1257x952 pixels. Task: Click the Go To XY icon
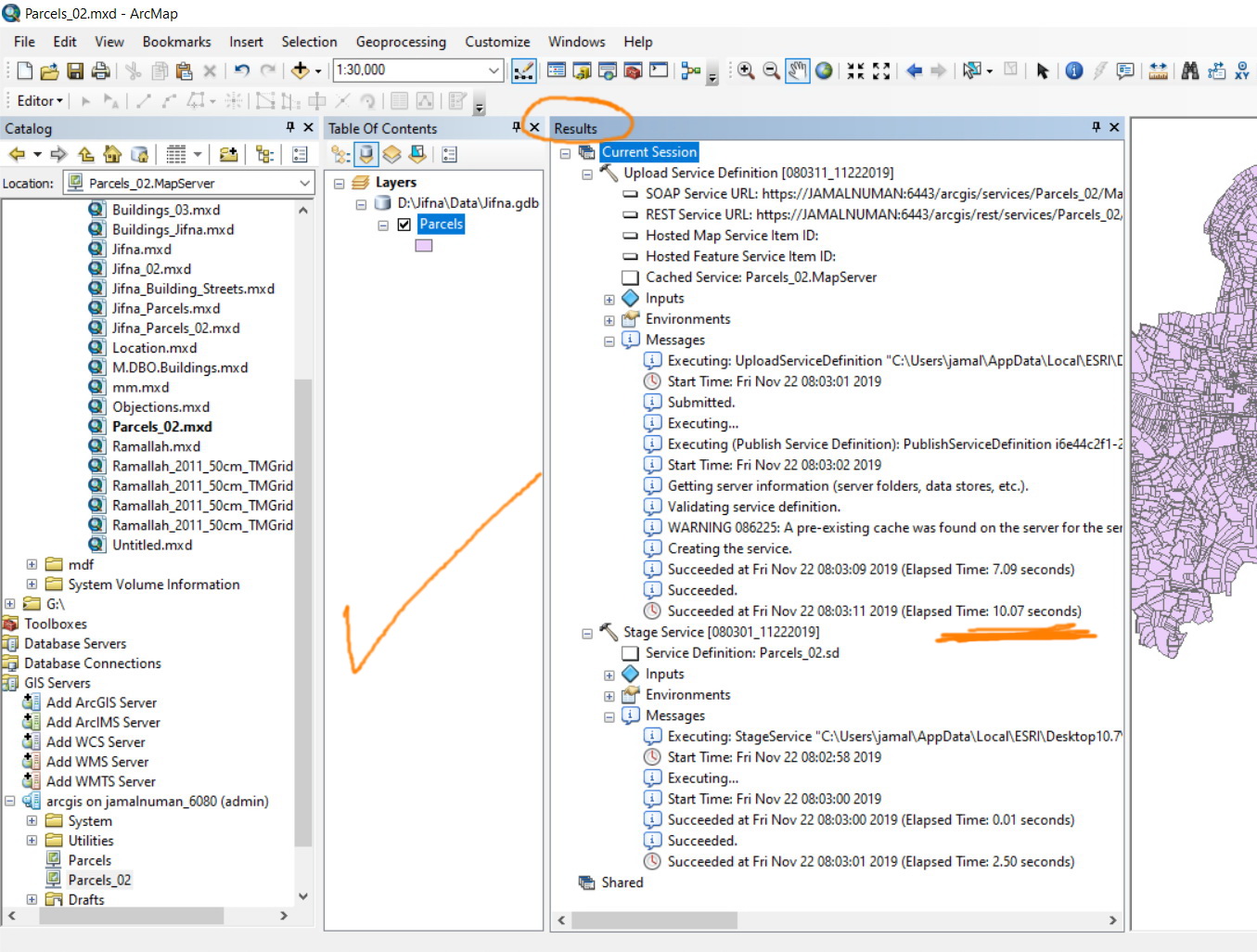coord(1242,71)
